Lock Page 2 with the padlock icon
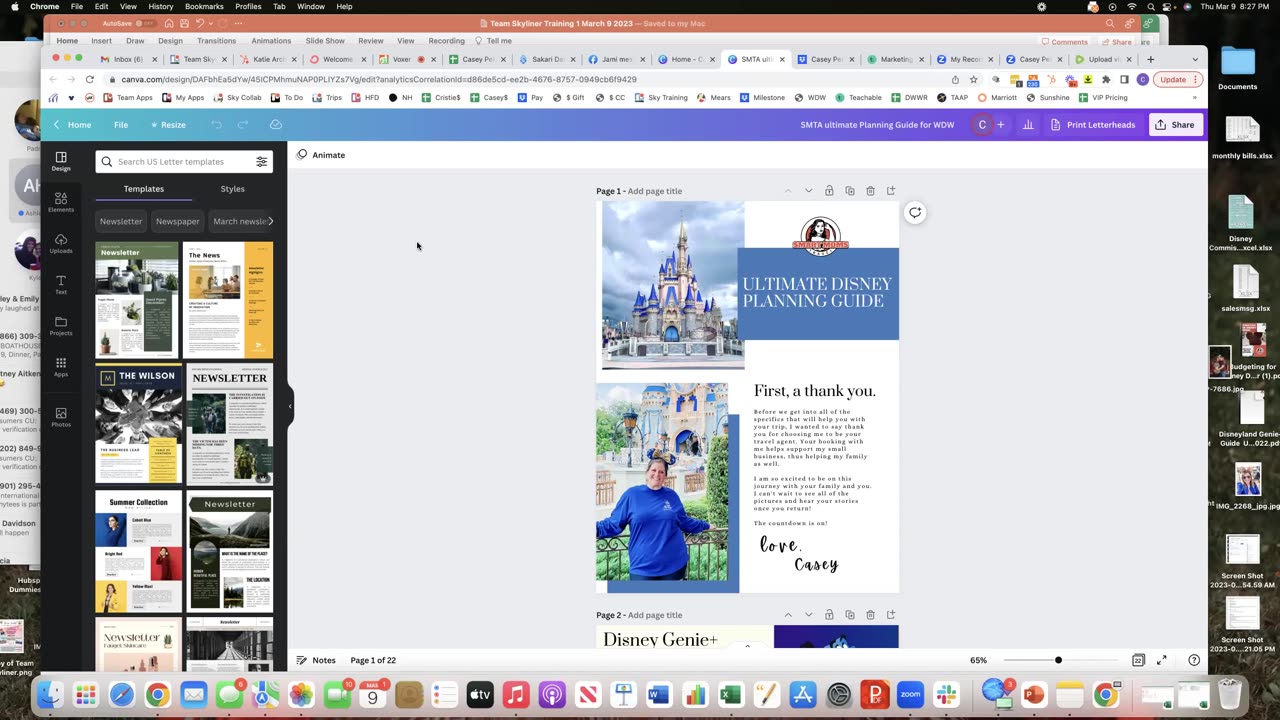Screen dimensions: 1280x720 point(829,615)
